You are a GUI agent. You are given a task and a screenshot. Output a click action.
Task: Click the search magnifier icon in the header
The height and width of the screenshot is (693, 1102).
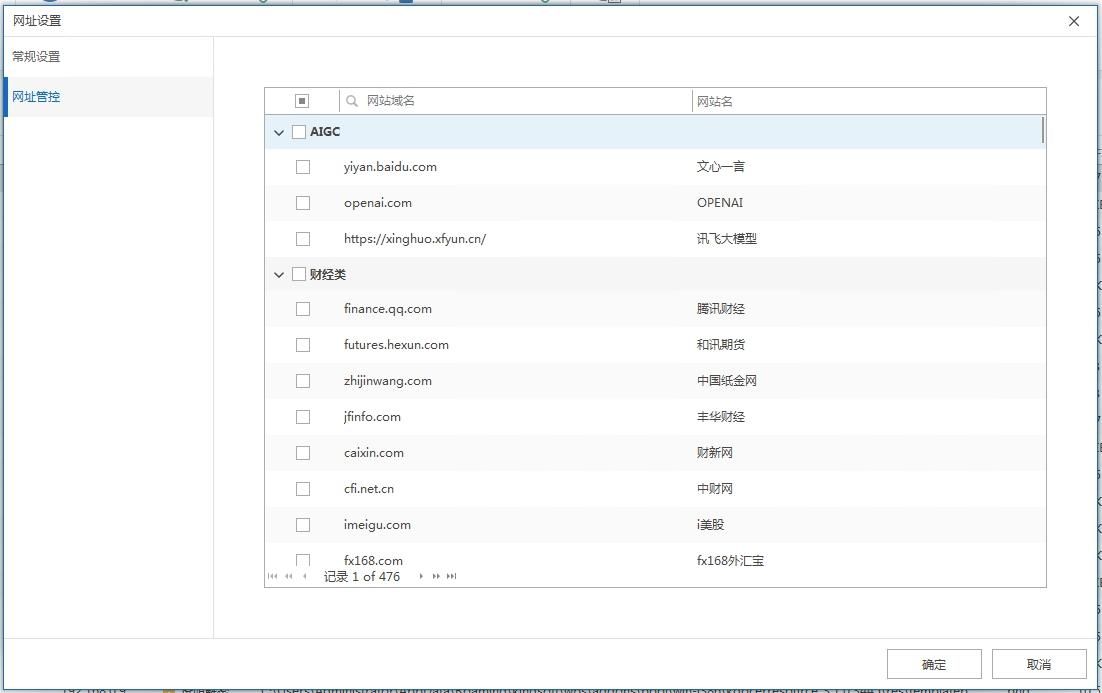[352, 101]
